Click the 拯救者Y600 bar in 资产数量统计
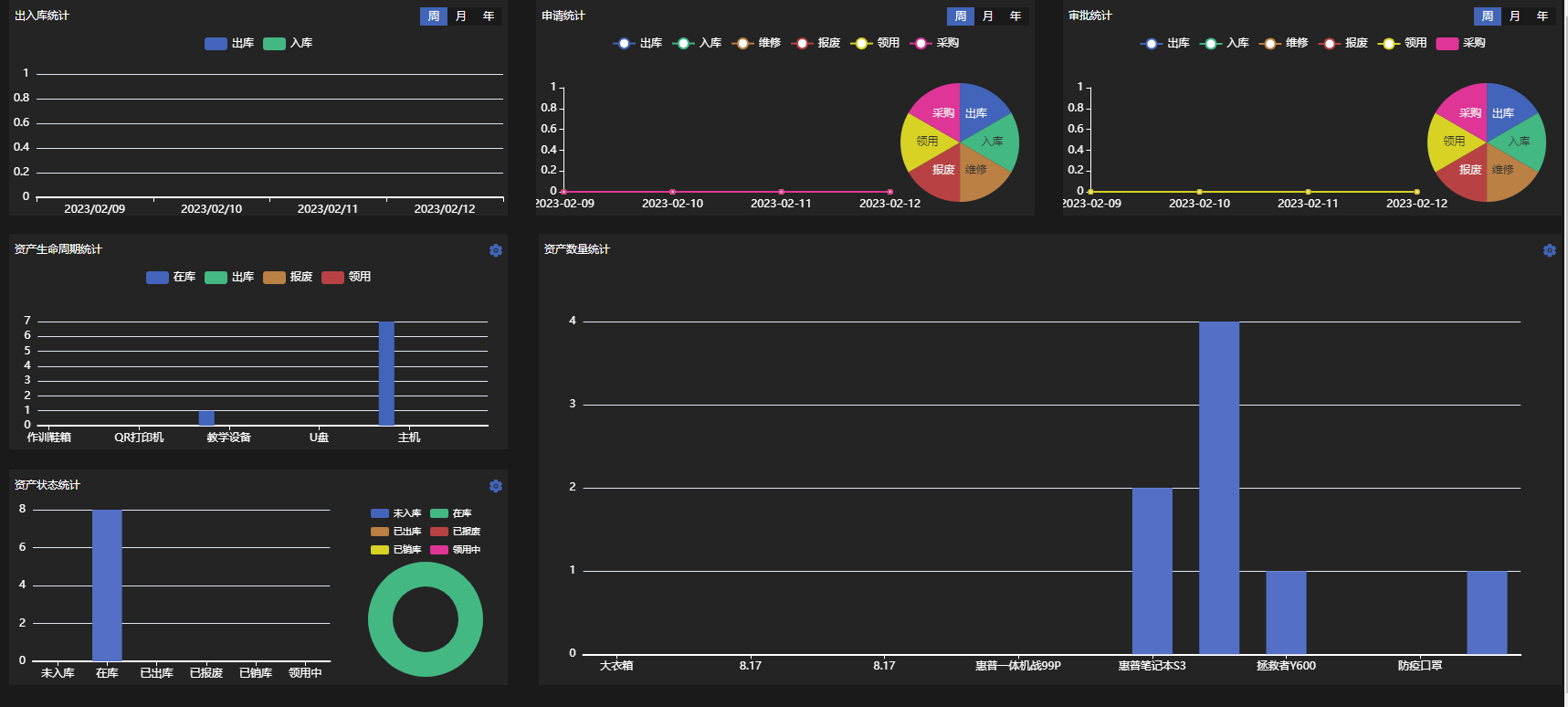 [1286, 613]
